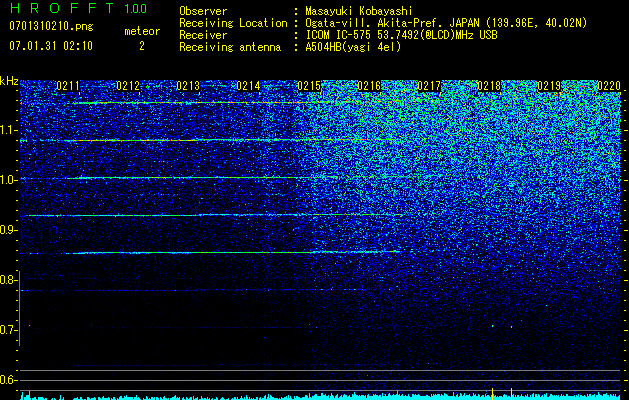Click the 0.9 kHz axis label
The image size is (629, 400).
(8, 230)
